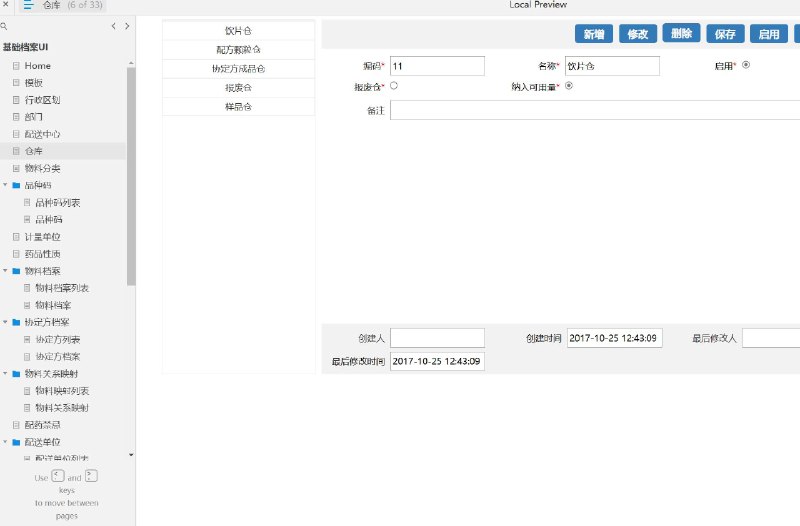Select 样品仓 in the warehouse list
Viewport: 800px width, 526px height.
pyautogui.click(x=238, y=107)
